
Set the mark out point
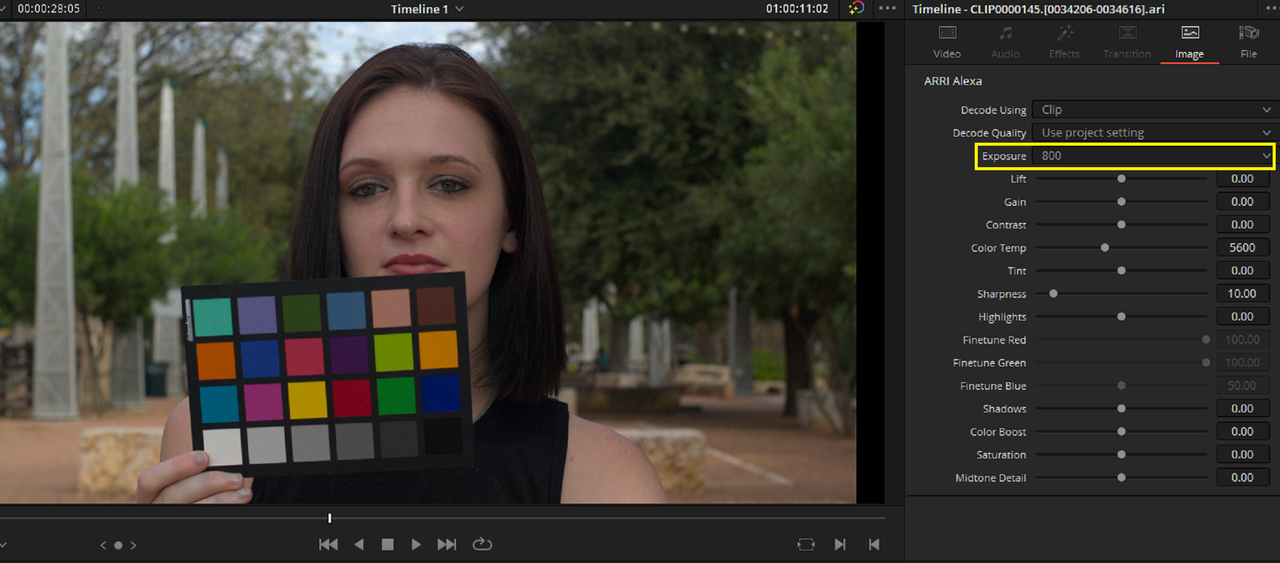click(x=874, y=544)
